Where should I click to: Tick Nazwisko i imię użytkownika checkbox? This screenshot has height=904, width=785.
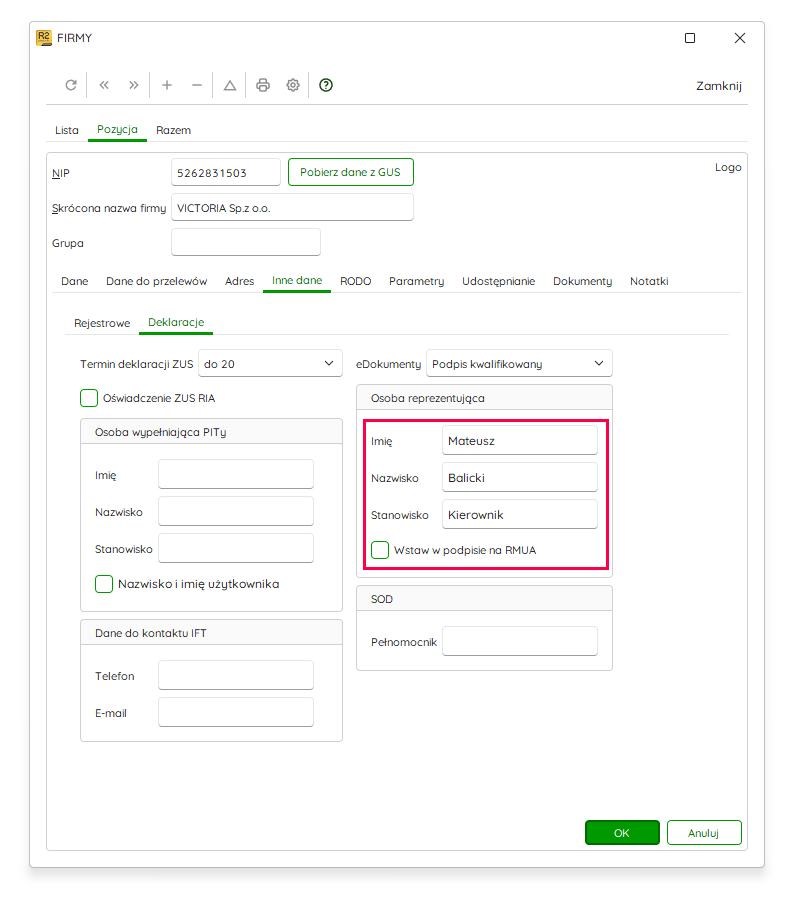click(x=104, y=584)
